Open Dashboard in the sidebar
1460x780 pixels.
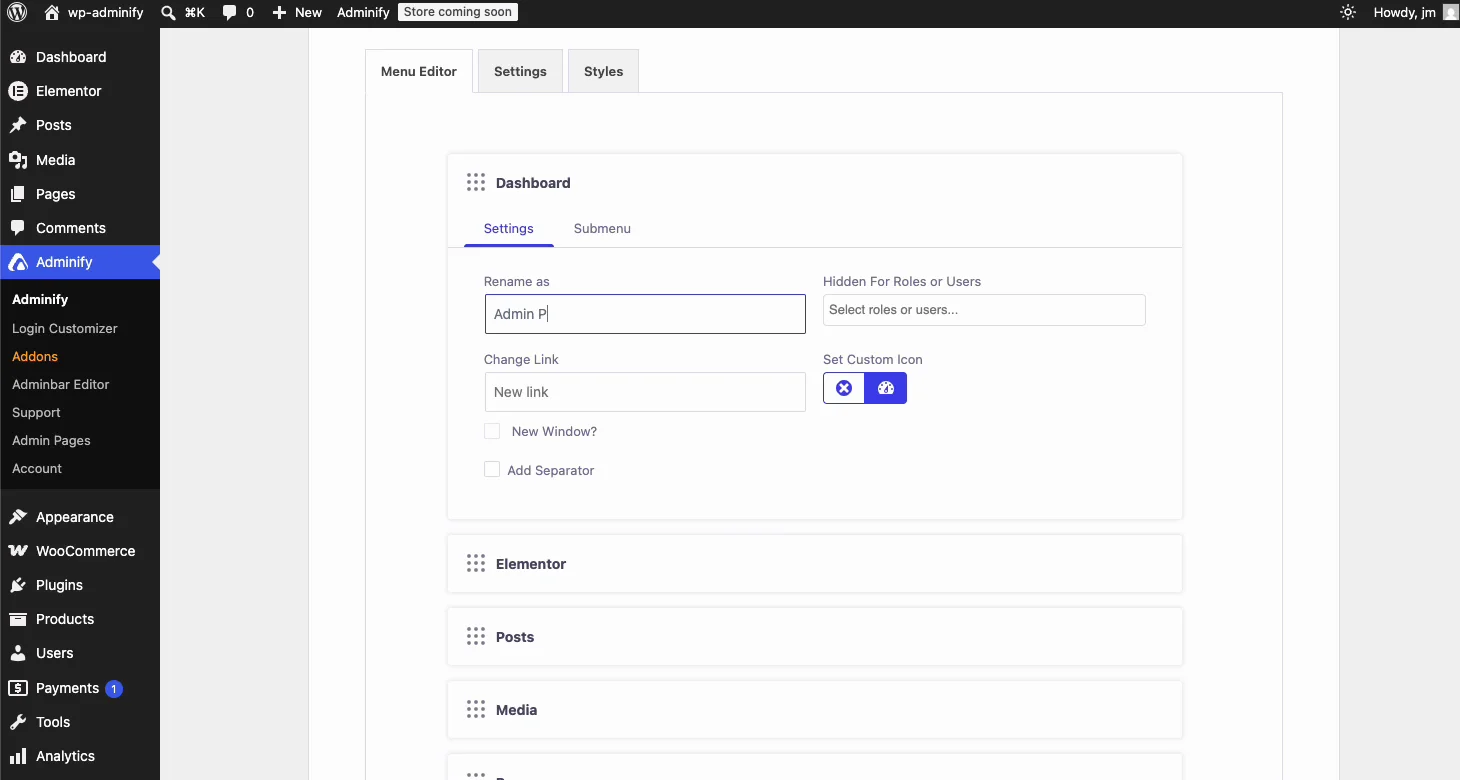(80, 57)
